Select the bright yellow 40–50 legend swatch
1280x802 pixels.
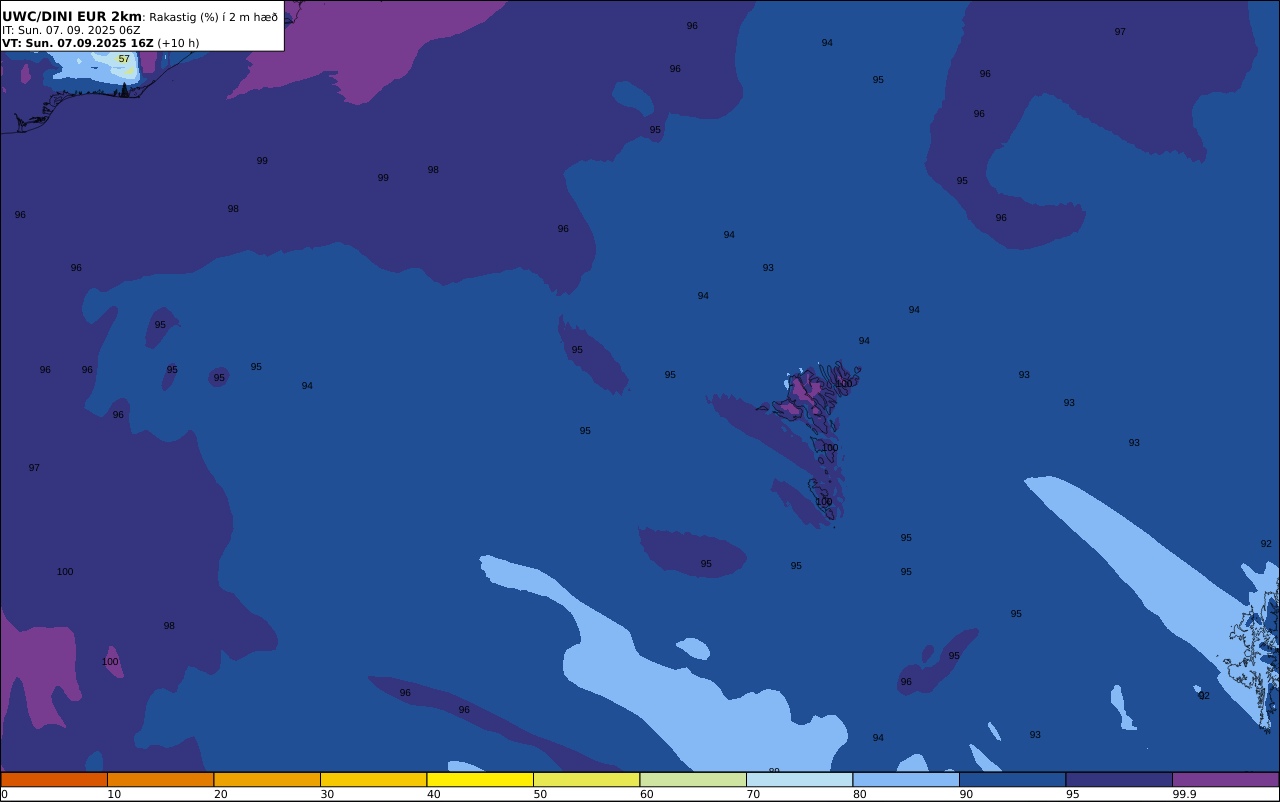click(480, 779)
